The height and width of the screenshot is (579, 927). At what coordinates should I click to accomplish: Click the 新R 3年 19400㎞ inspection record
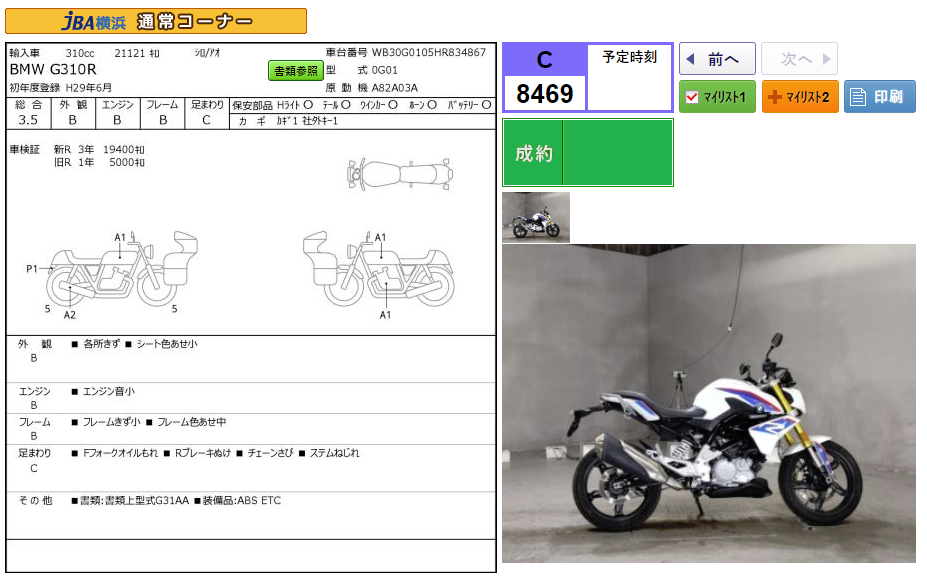pos(99,150)
